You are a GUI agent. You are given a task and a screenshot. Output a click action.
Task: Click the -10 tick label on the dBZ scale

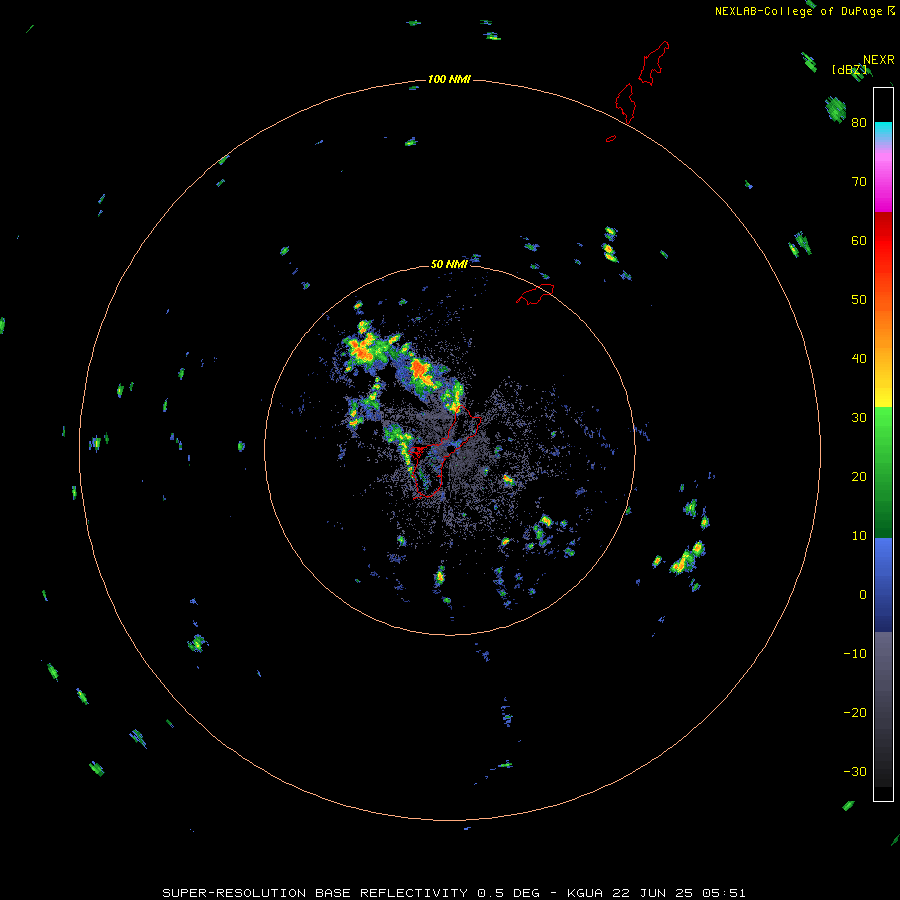pos(855,653)
